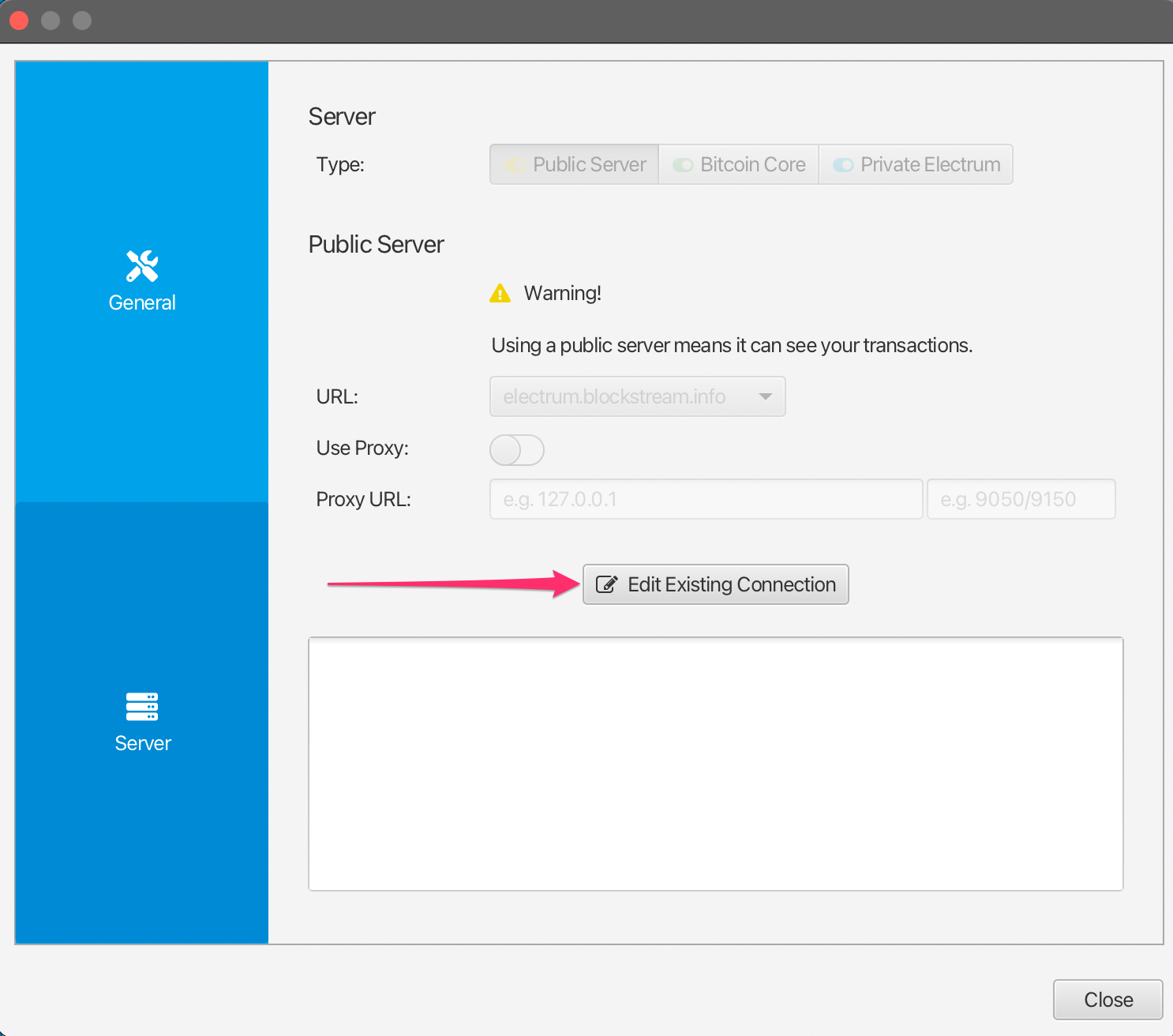Click the "URL:" label
Image resolution: width=1173 pixels, height=1036 pixels.
337,396
